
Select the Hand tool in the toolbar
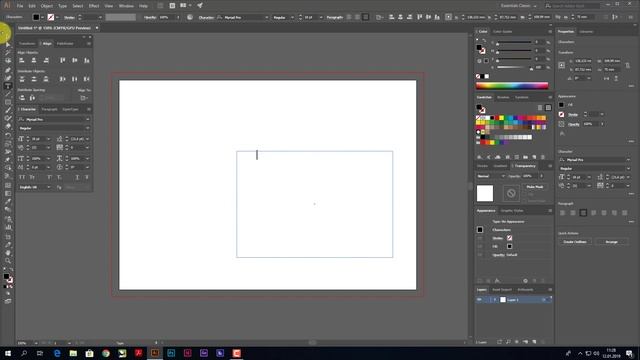point(8,253)
